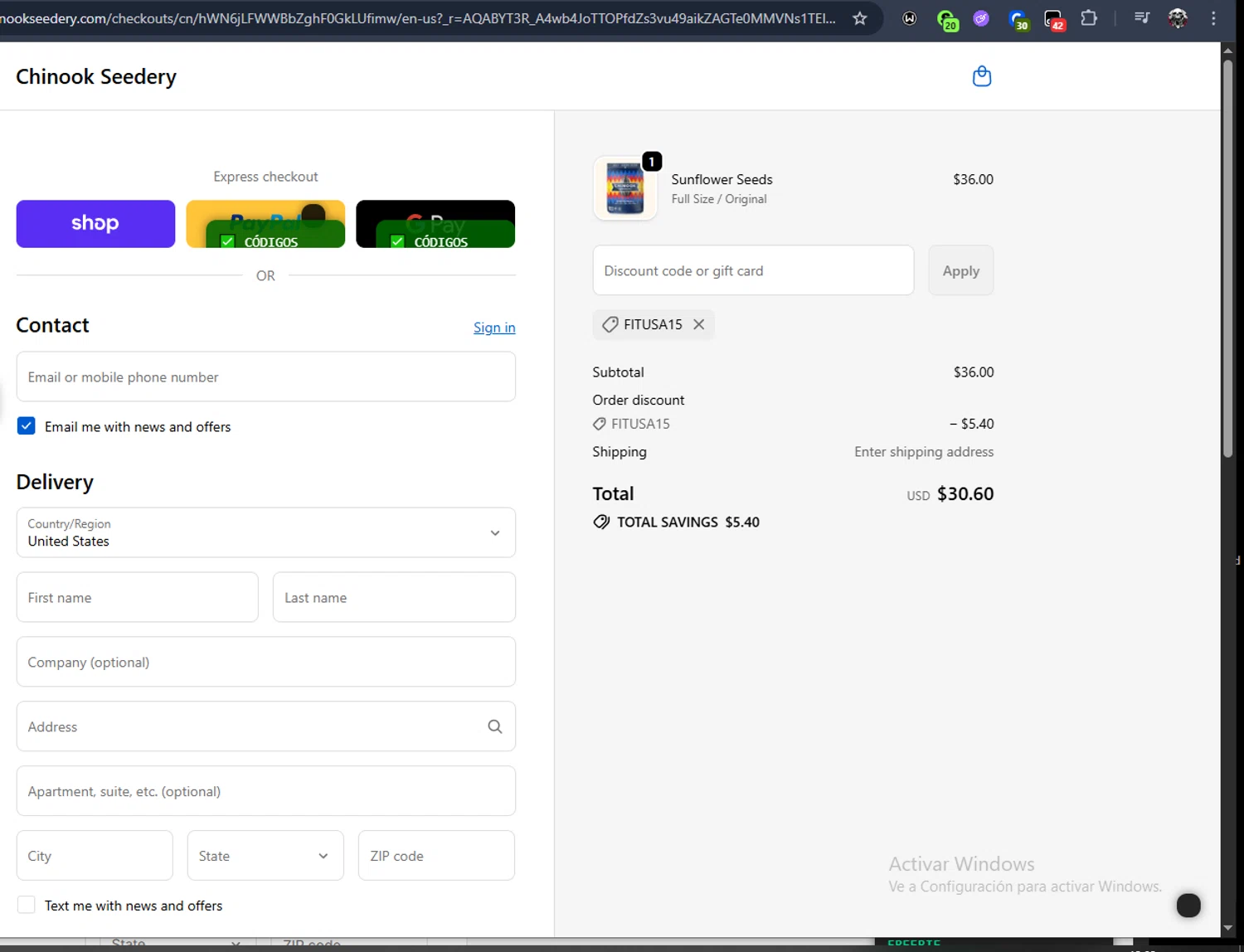
Task: Click the address search magnifier icon
Action: click(x=495, y=726)
